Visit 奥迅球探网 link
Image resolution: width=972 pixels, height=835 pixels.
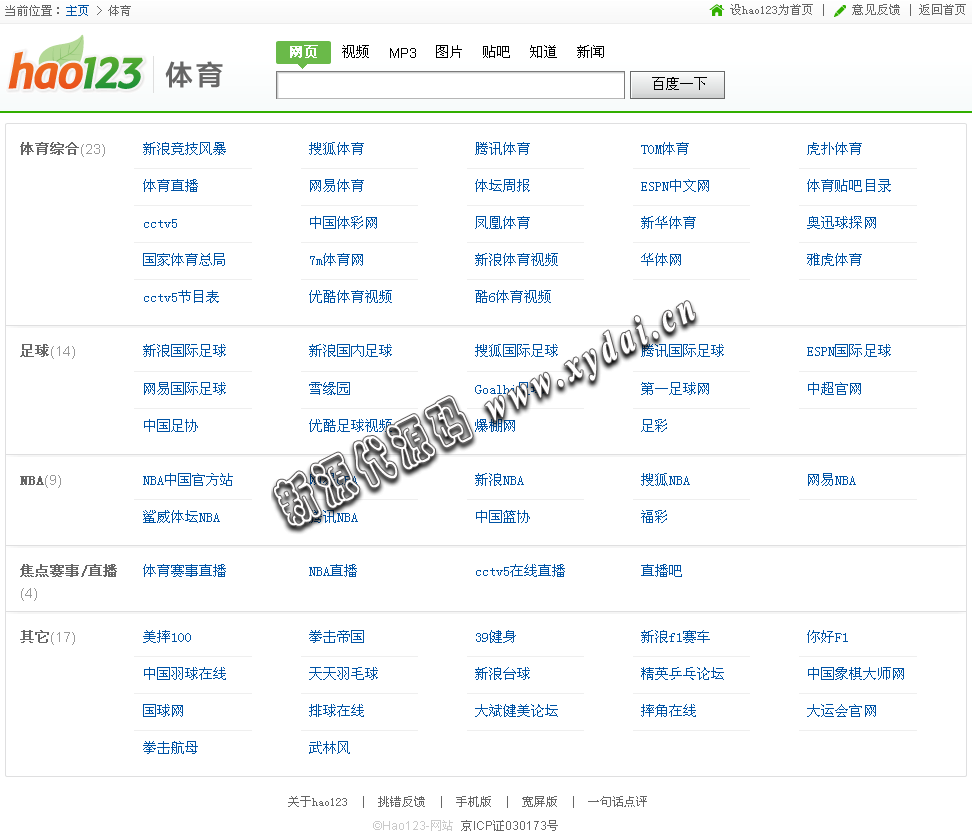(x=842, y=223)
